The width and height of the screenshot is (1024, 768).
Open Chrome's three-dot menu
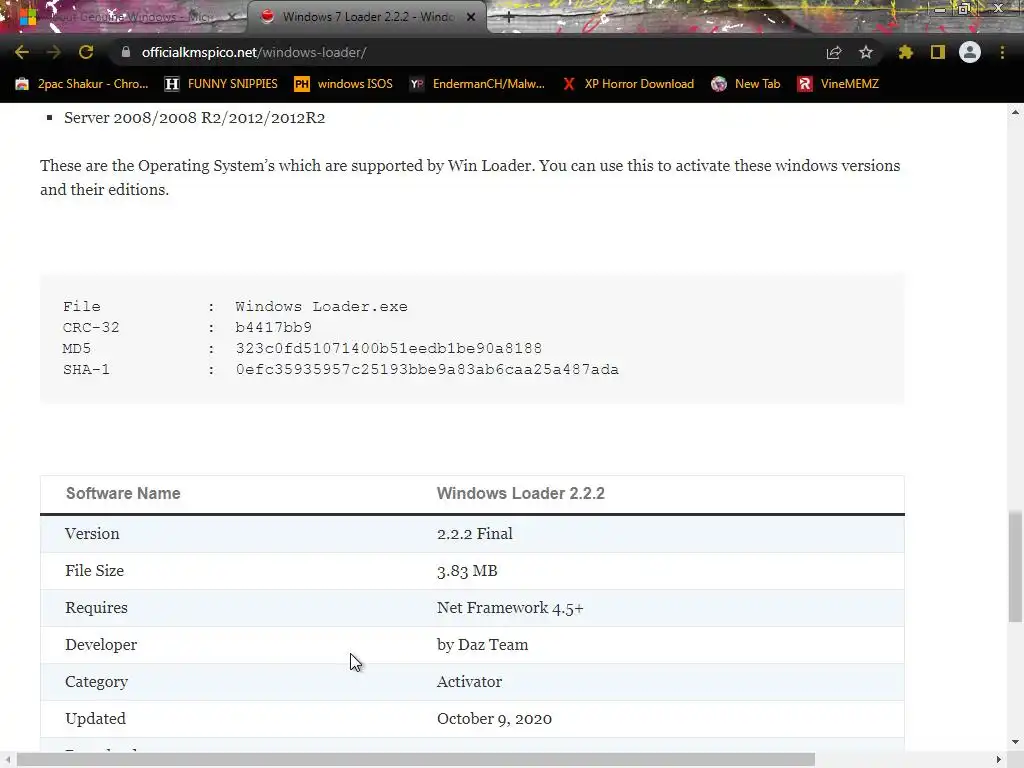[x=1002, y=52]
